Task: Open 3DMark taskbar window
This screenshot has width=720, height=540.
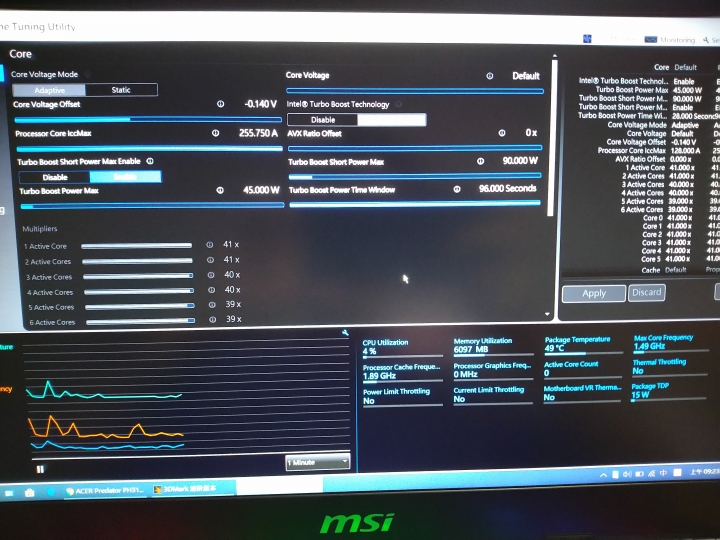Action: [x=192, y=489]
